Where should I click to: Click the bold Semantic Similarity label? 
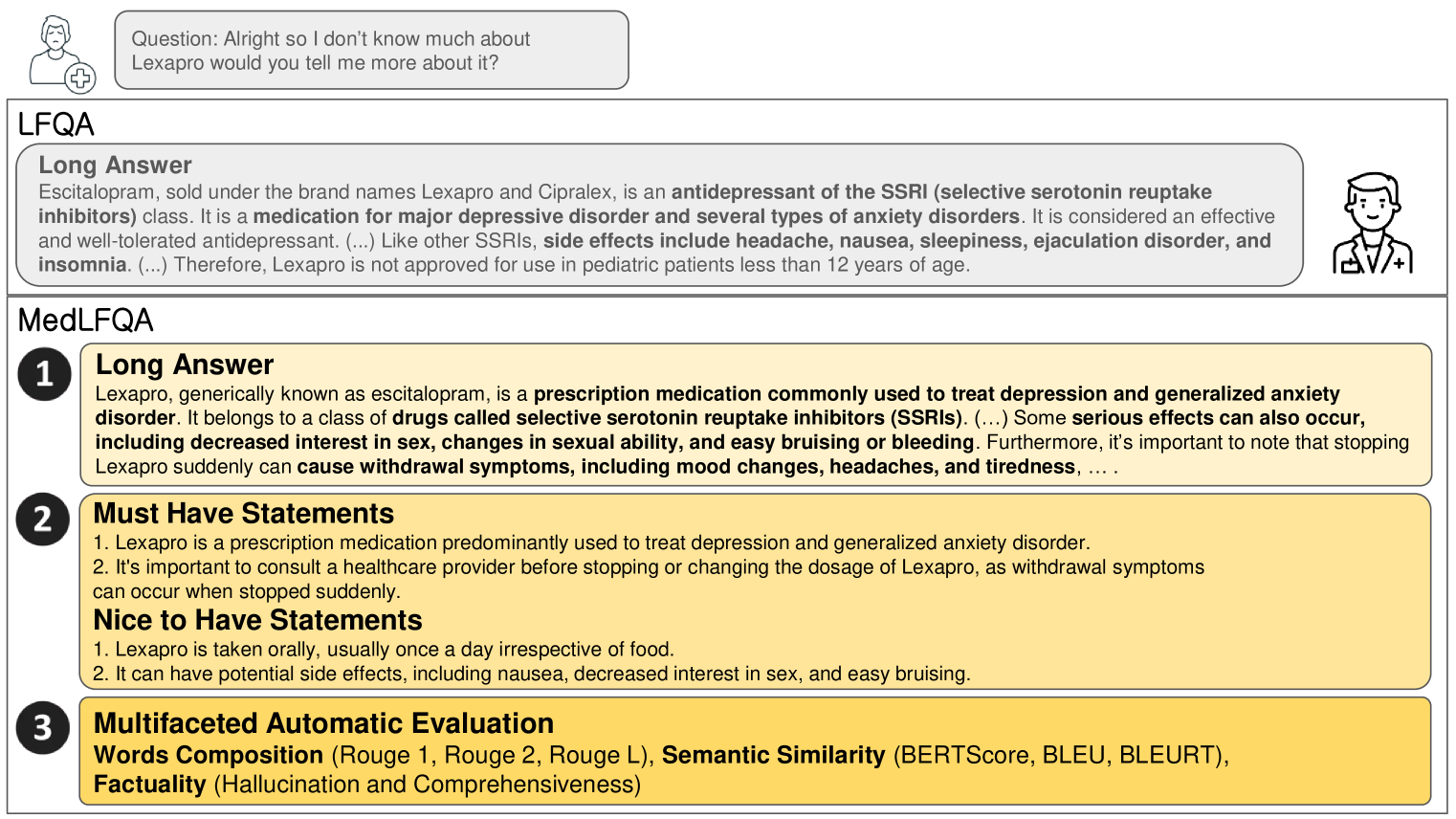pyautogui.click(x=773, y=755)
